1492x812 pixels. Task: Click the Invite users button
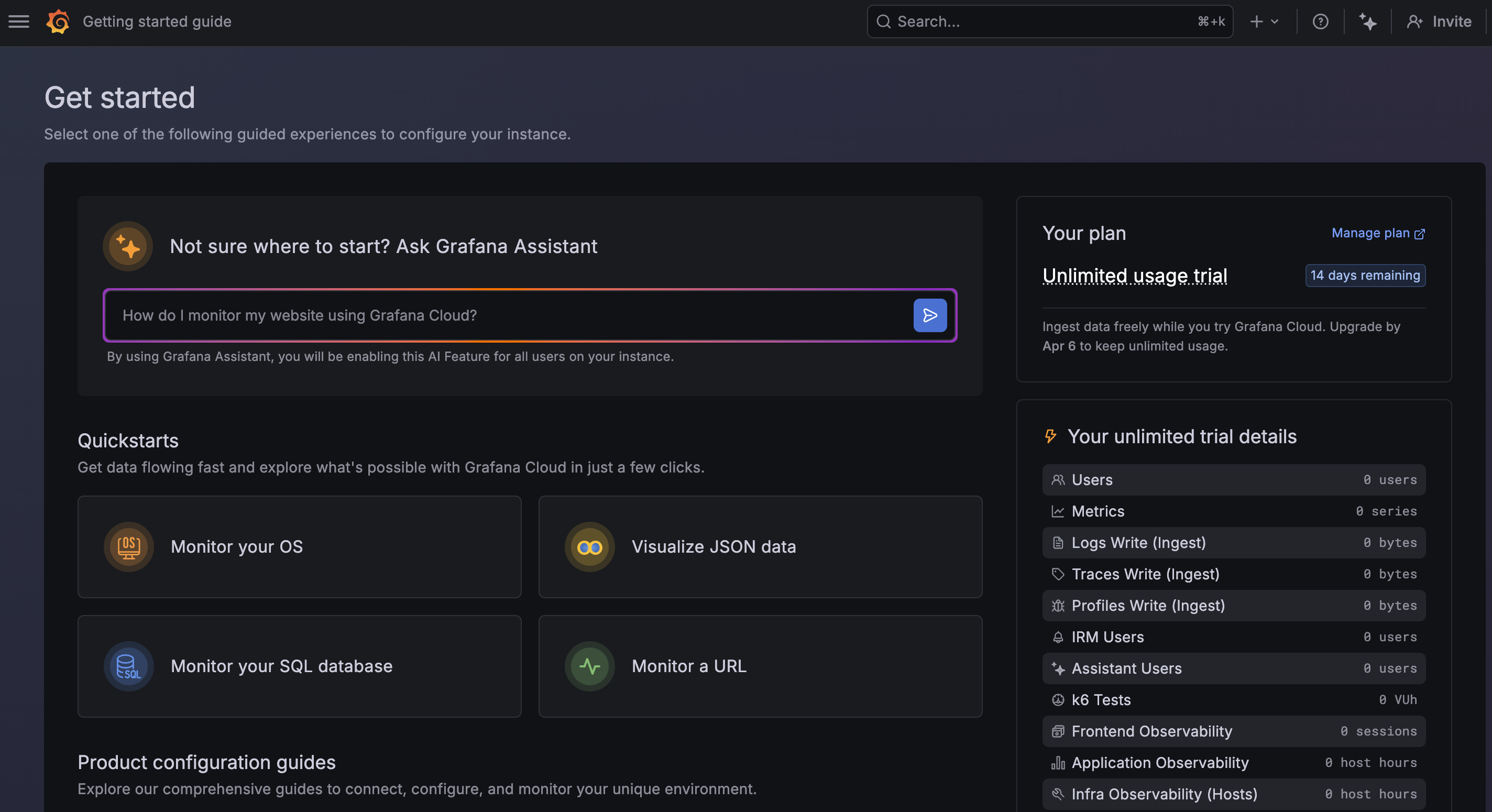(x=1439, y=21)
